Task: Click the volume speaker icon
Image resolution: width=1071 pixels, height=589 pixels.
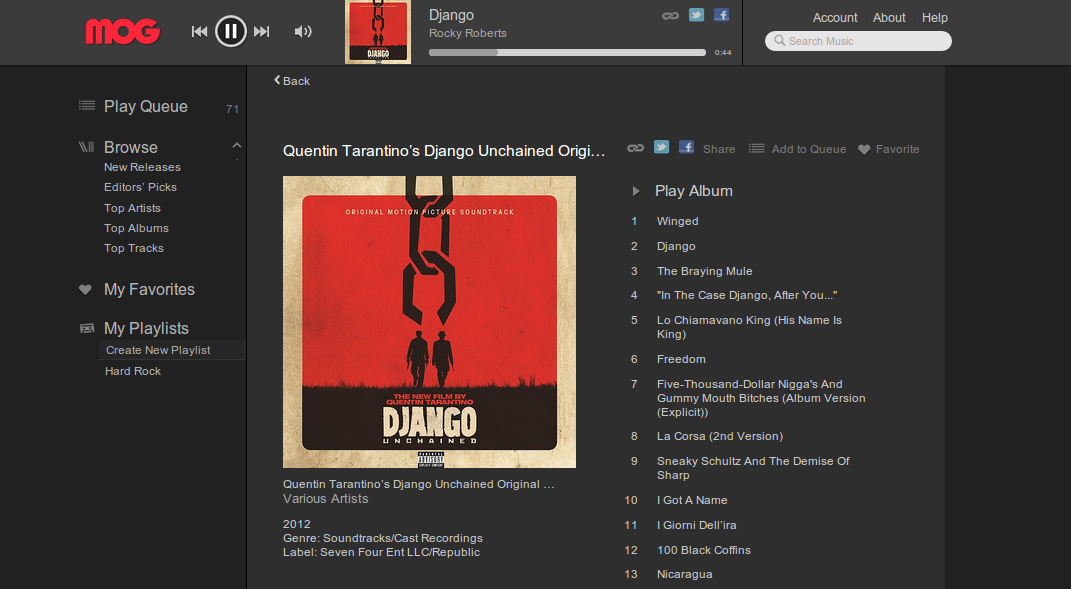Action: 303,31
